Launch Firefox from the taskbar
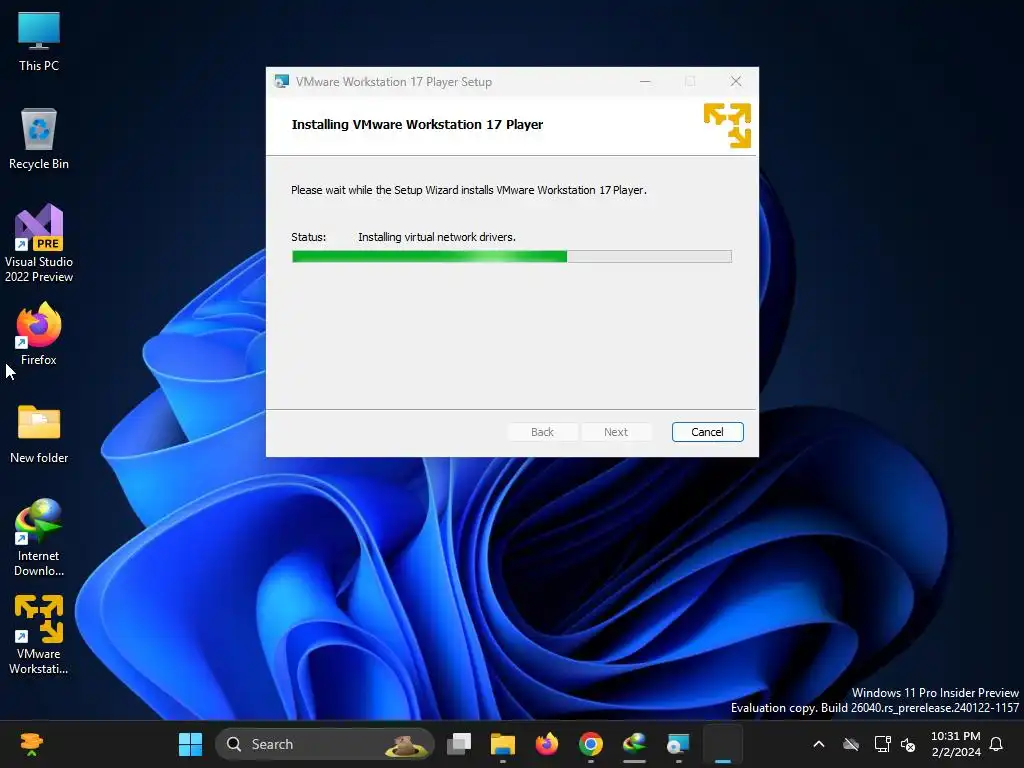The width and height of the screenshot is (1024, 768). pos(547,744)
